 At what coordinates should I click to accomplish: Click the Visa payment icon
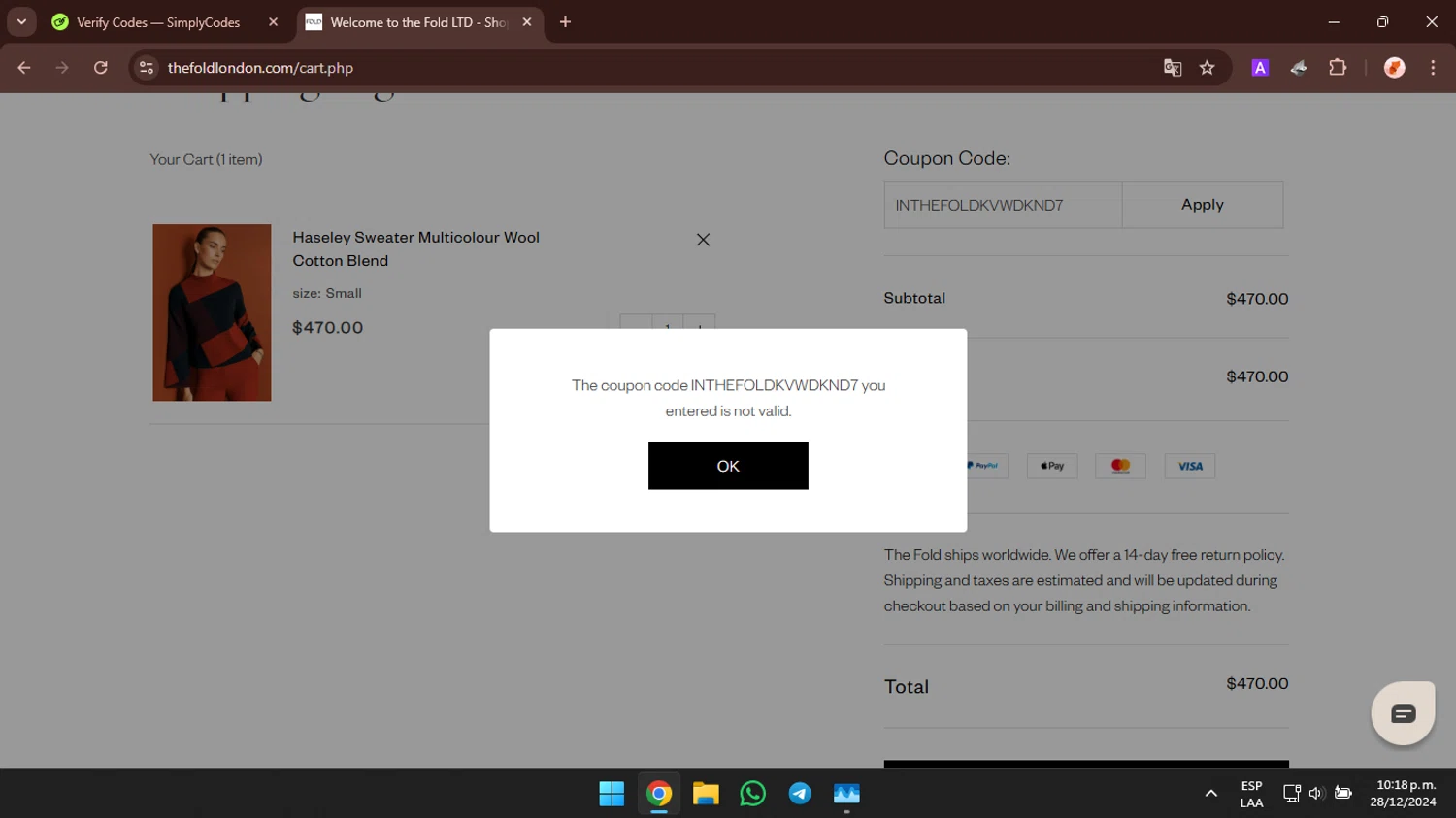[x=1190, y=466]
